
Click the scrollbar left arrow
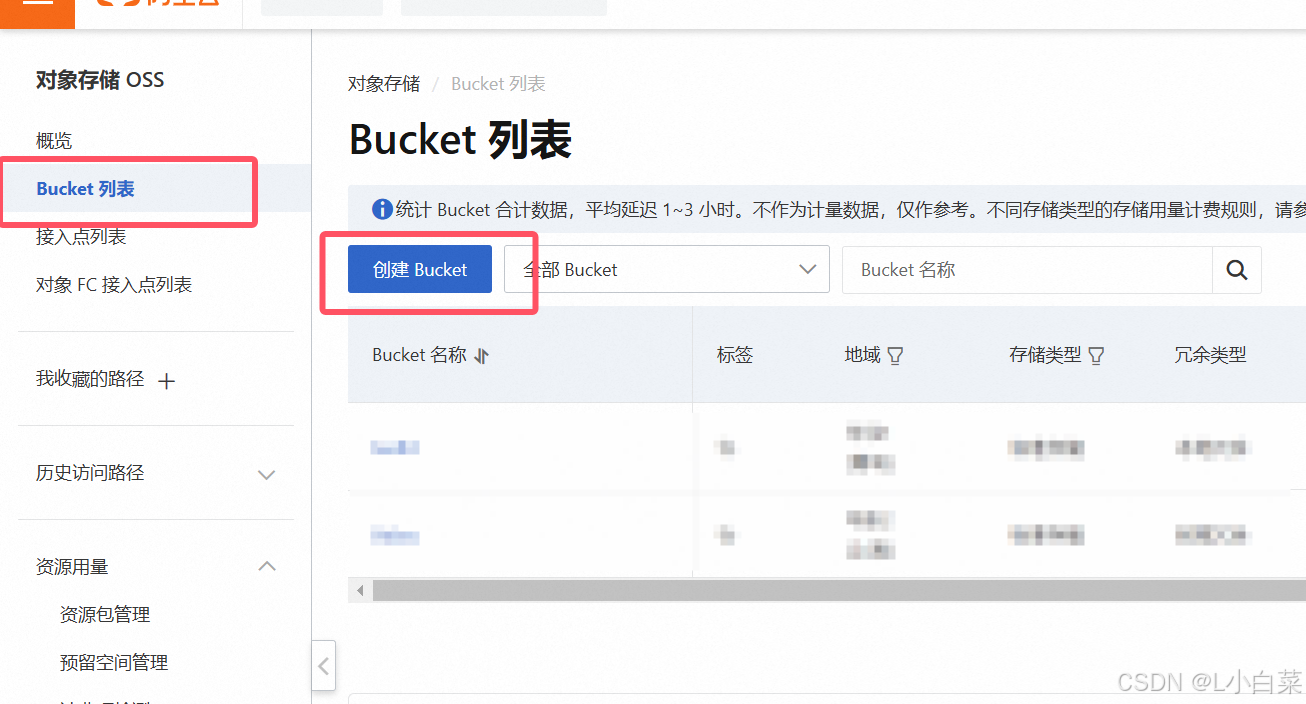tap(360, 591)
